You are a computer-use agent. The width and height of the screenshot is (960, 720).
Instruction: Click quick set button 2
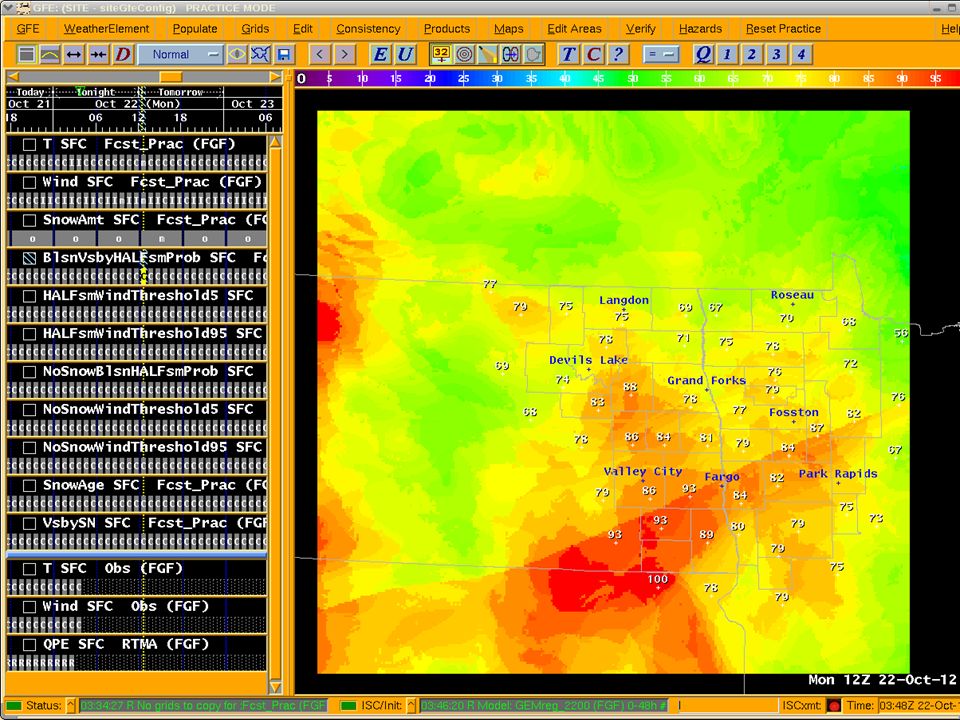tap(752, 54)
